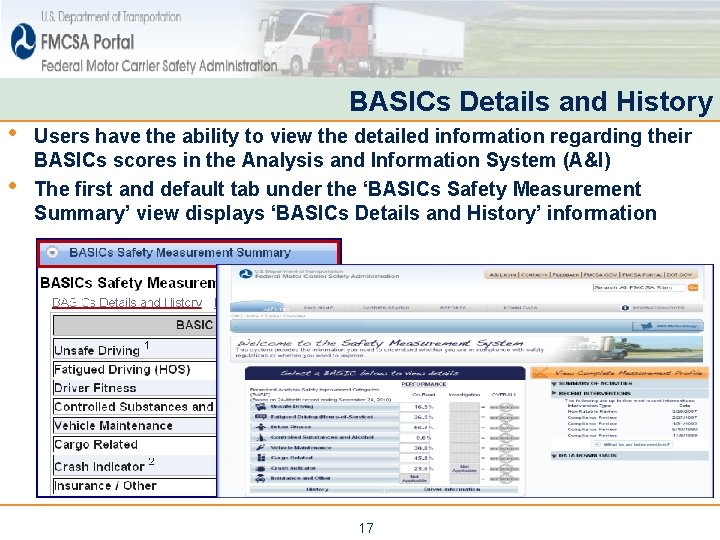Screen dimensions: 720x540
Task: Click the Fatigued Driving bed icon
Action: 260,417
